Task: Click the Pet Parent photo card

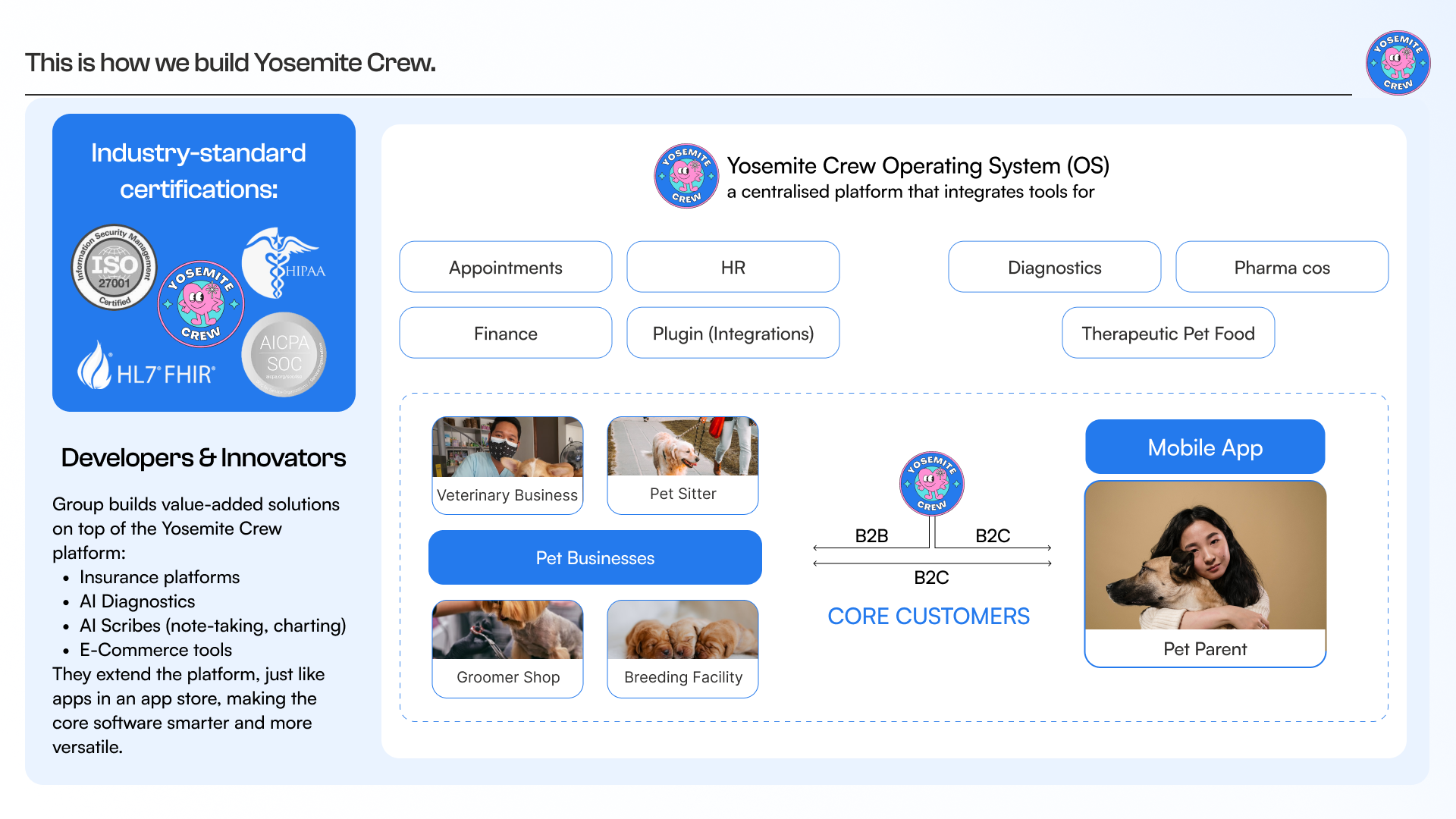Action: (1205, 573)
